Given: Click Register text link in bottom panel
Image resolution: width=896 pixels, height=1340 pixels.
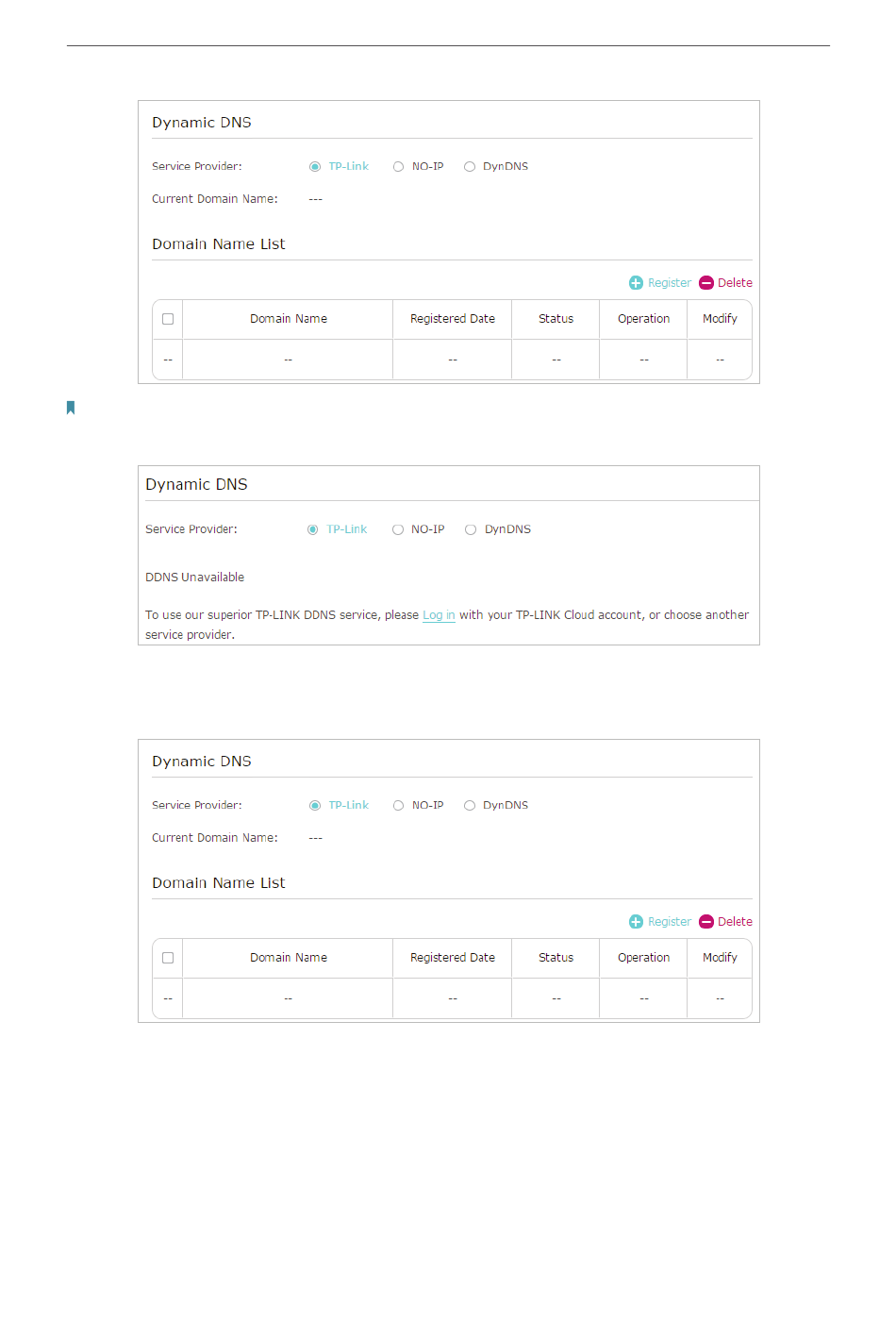Looking at the screenshot, I should [x=670, y=922].
